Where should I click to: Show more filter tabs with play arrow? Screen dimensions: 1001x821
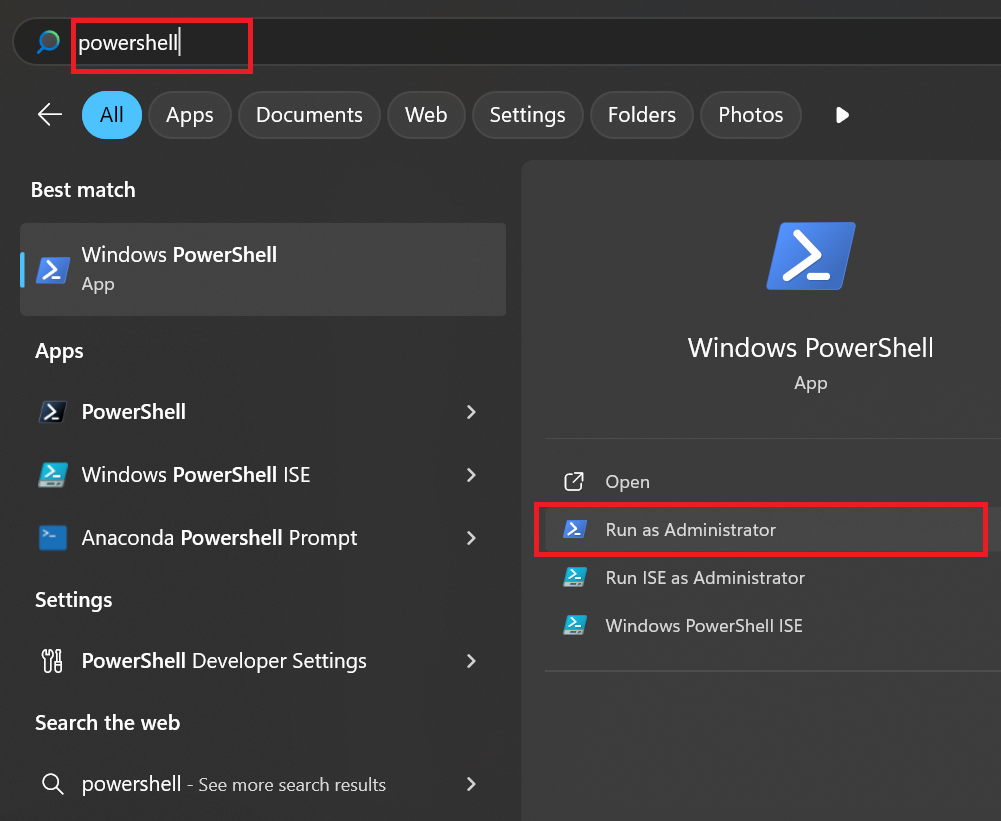click(x=842, y=115)
